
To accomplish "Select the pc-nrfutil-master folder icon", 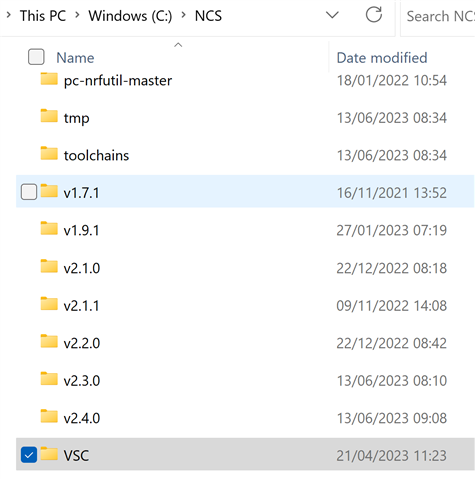I will 49,79.
